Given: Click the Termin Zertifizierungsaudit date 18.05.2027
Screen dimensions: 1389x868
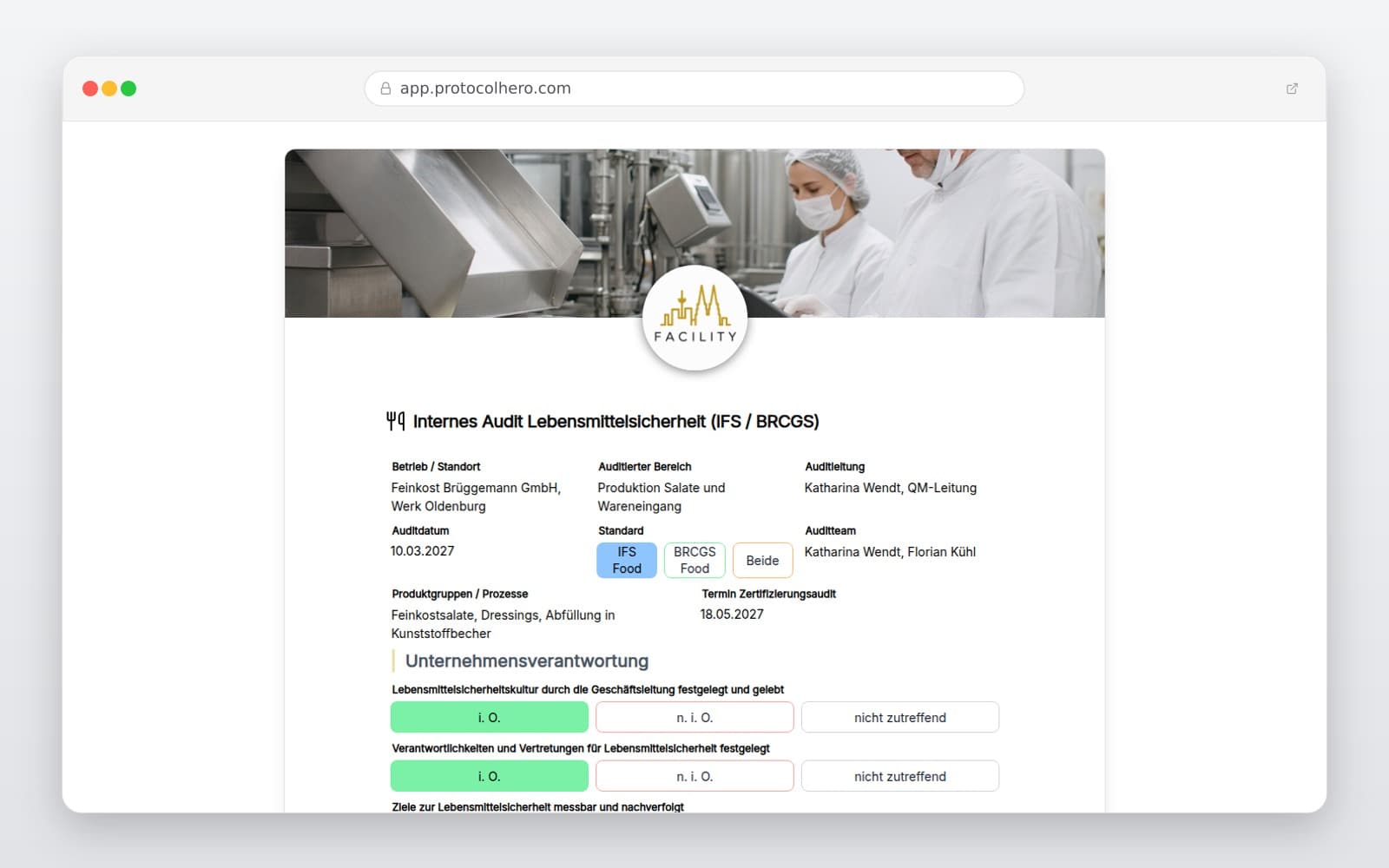Looking at the screenshot, I should (732, 615).
